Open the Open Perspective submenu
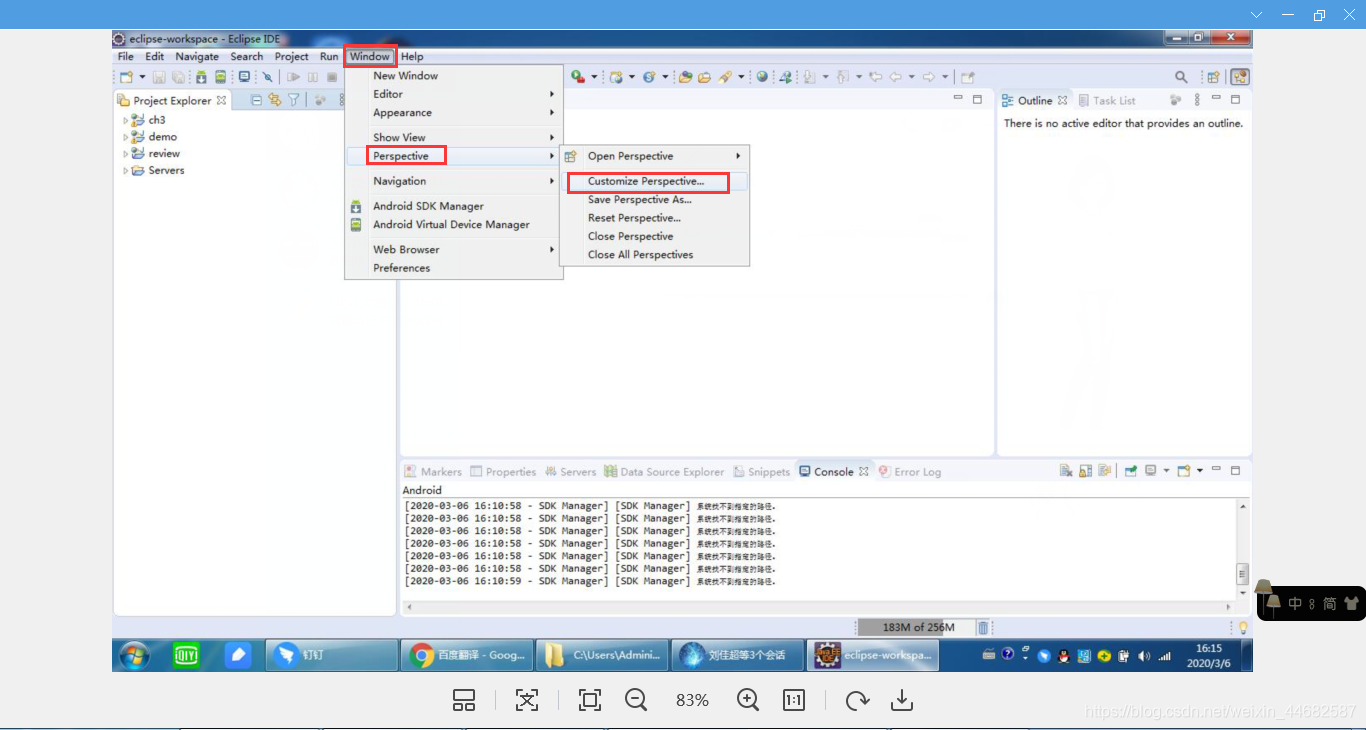 (x=653, y=156)
